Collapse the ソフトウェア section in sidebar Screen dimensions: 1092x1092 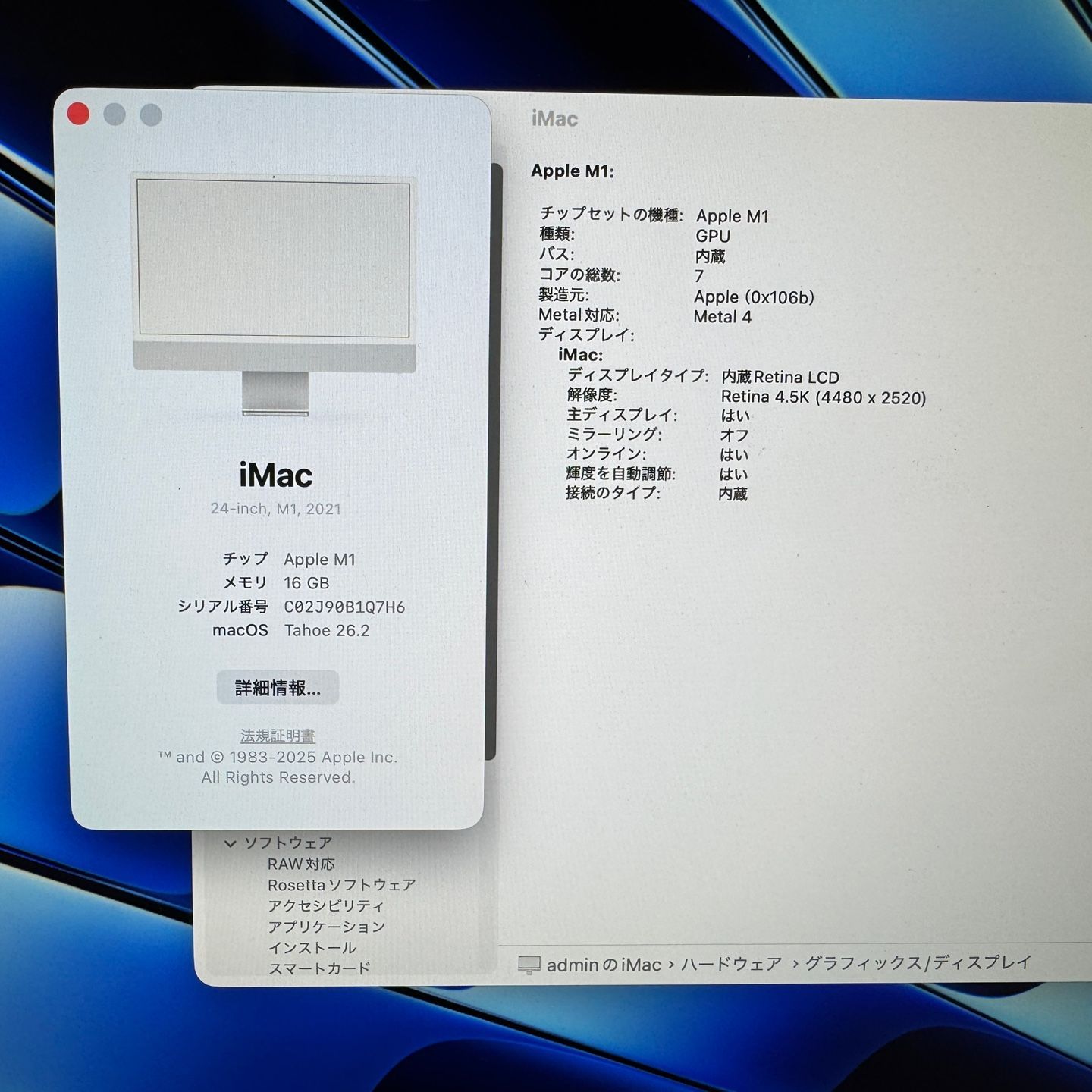(x=230, y=843)
